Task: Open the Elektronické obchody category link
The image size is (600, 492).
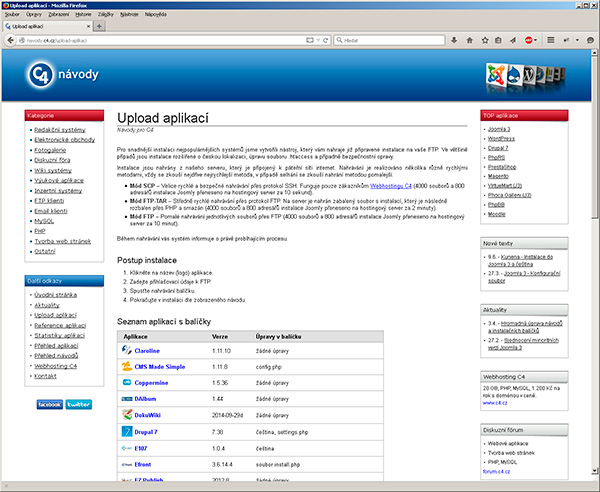Action: pyautogui.click(x=65, y=140)
